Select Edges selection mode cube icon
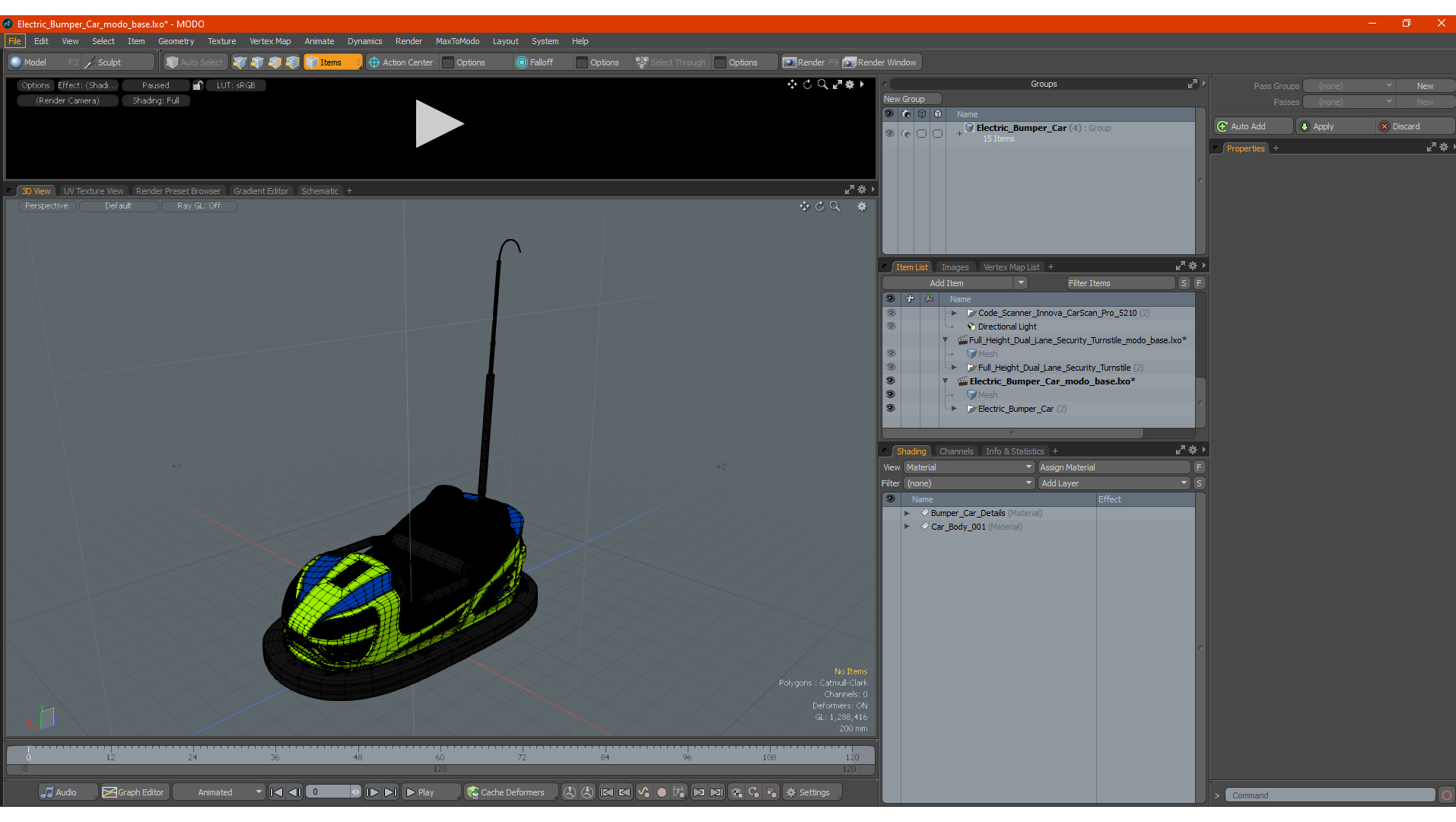1456x822 pixels. (x=257, y=62)
